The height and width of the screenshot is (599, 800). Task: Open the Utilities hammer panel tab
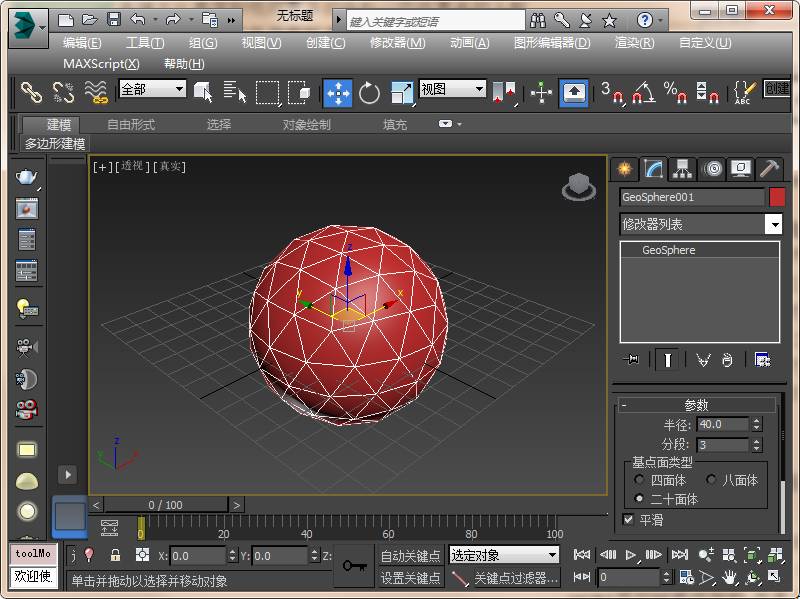(x=769, y=169)
